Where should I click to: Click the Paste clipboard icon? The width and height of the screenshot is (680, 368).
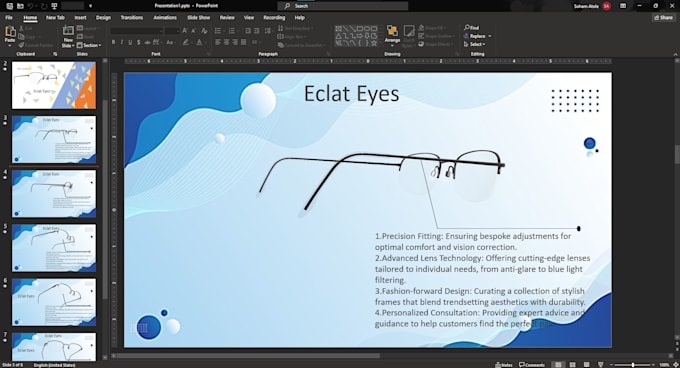[x=10, y=31]
